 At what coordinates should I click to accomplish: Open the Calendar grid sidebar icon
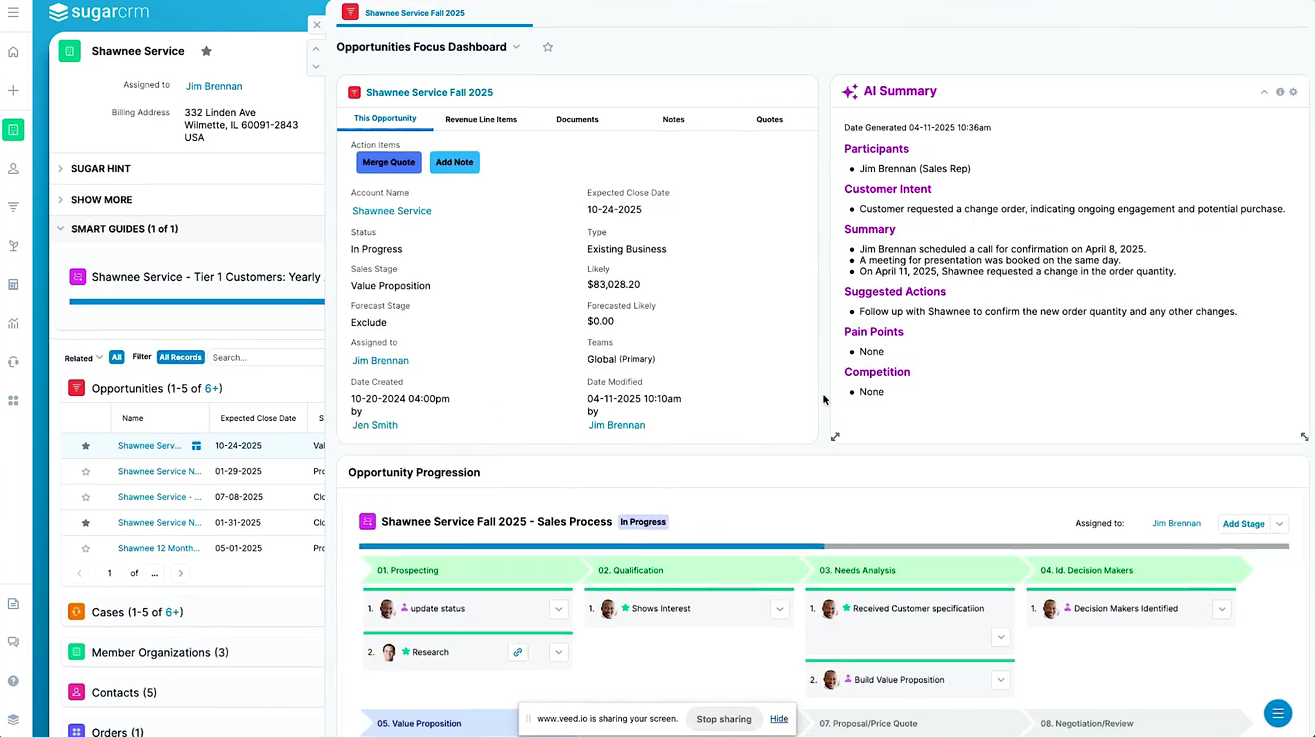point(13,285)
